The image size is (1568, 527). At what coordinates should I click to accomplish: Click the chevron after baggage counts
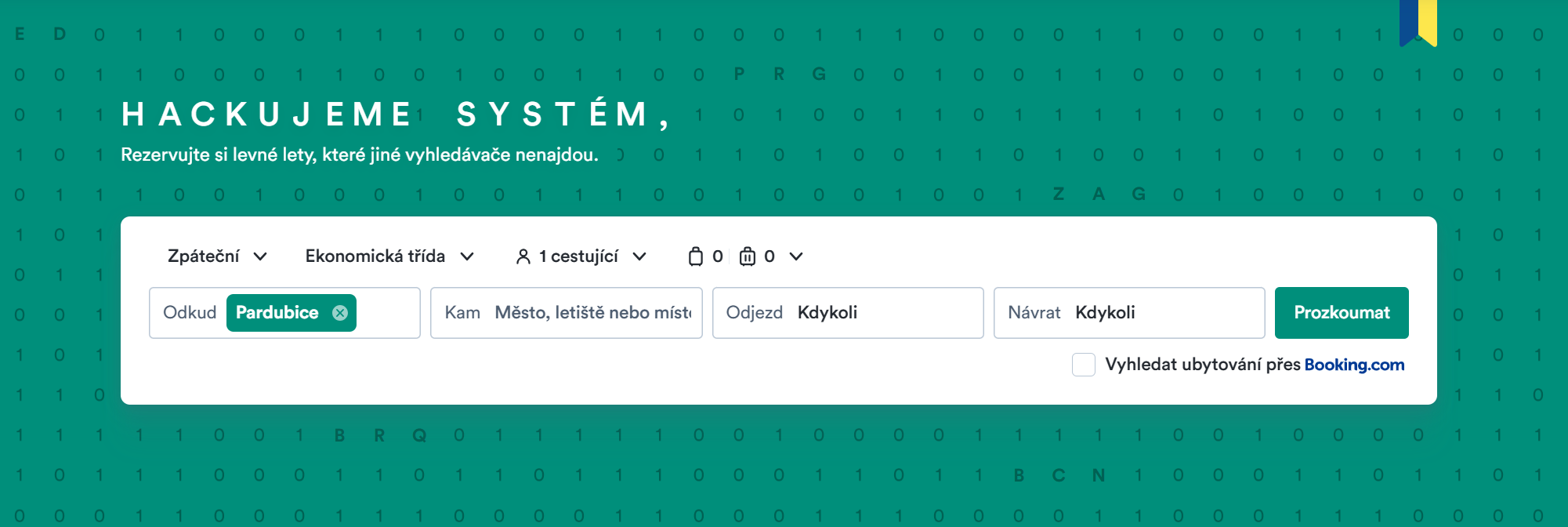click(x=796, y=257)
